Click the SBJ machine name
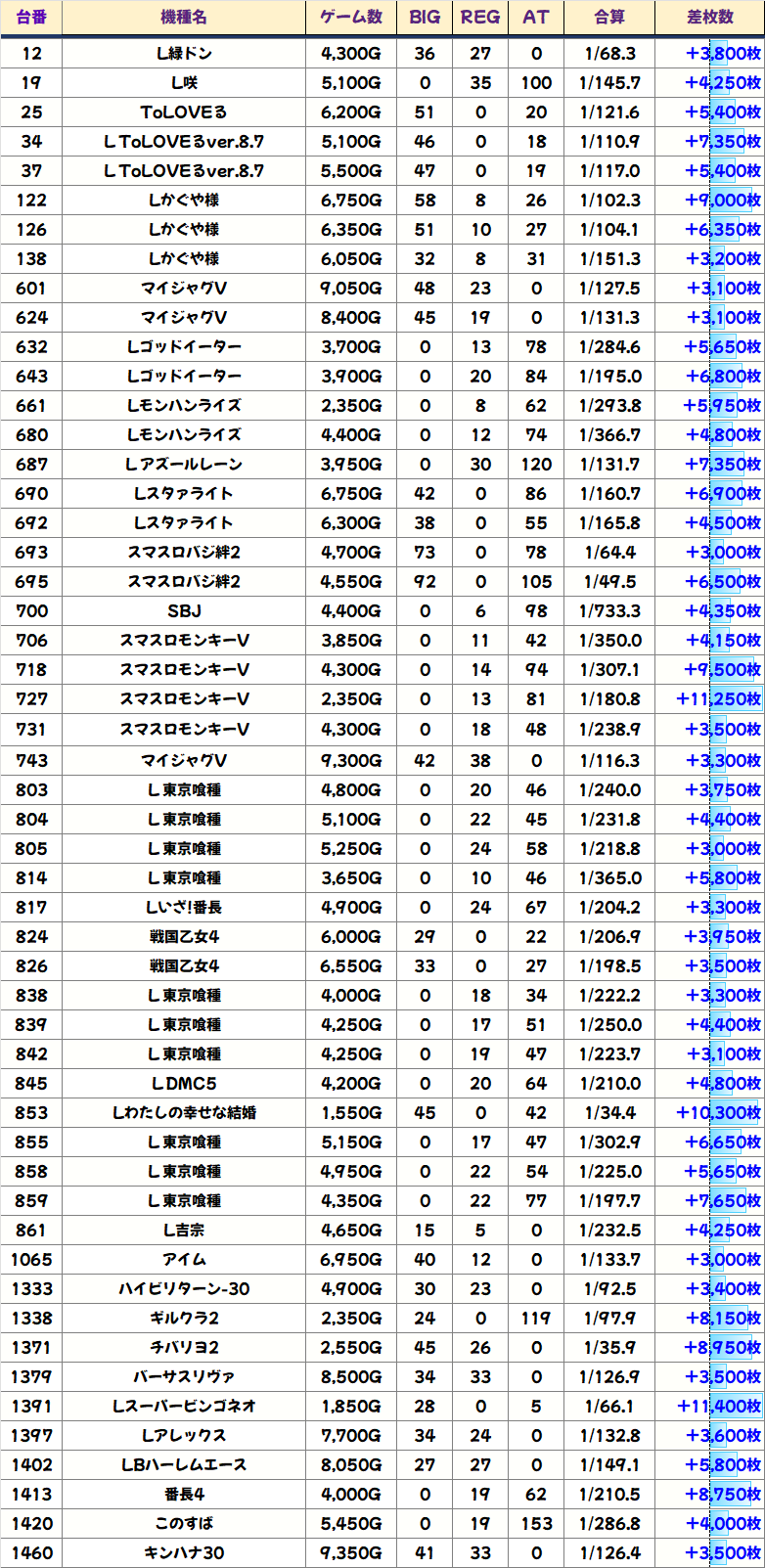The height and width of the screenshot is (1568, 765). (x=184, y=611)
